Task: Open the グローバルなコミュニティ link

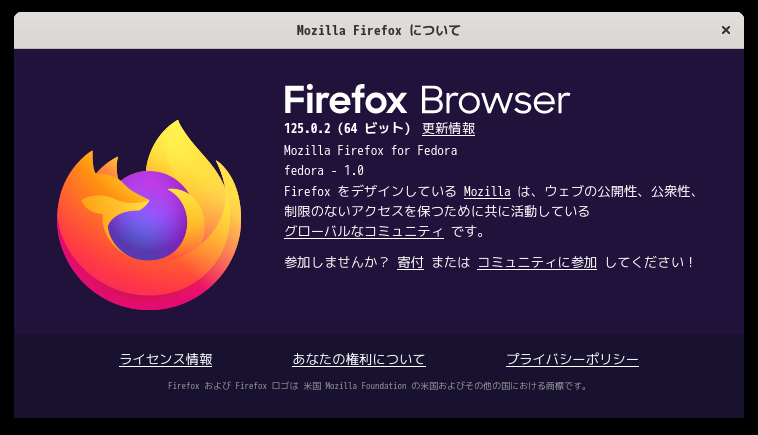Action: [364, 232]
